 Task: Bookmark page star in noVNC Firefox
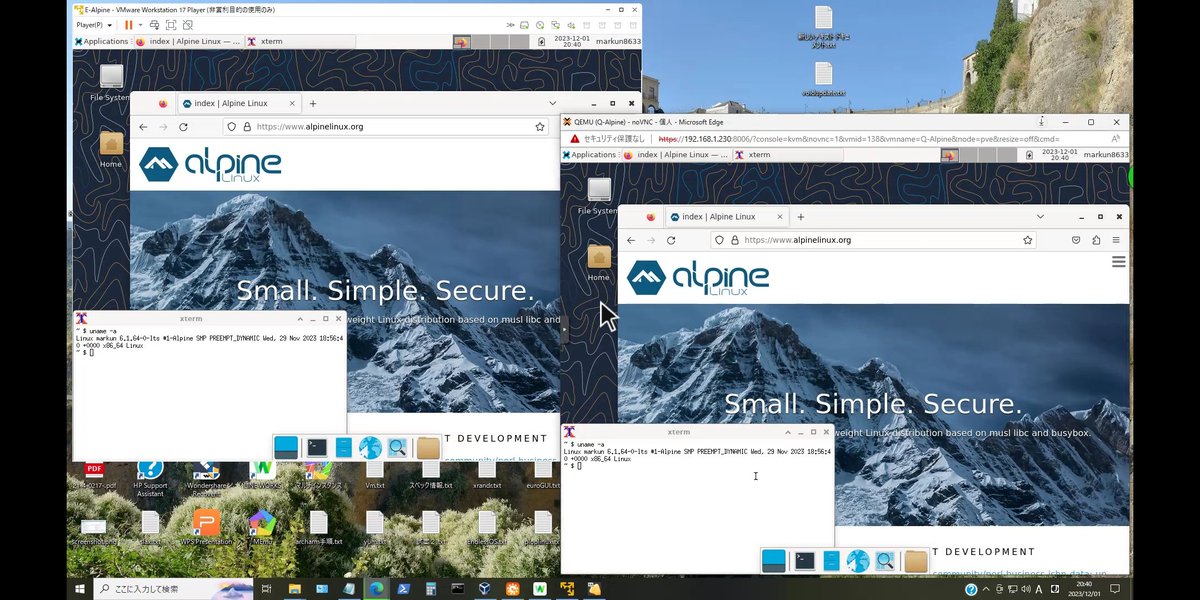1027,240
